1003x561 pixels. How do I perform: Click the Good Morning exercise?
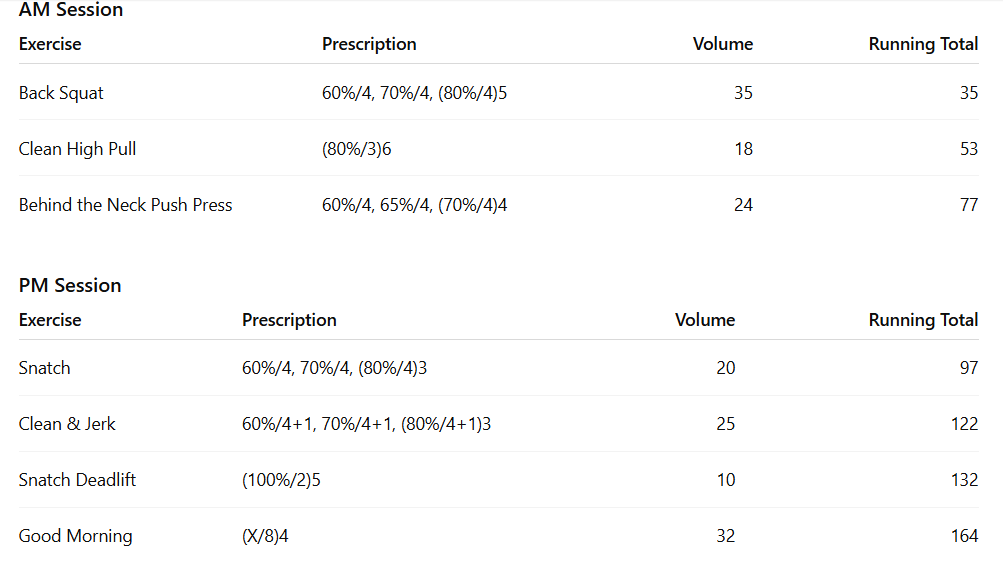tap(75, 536)
